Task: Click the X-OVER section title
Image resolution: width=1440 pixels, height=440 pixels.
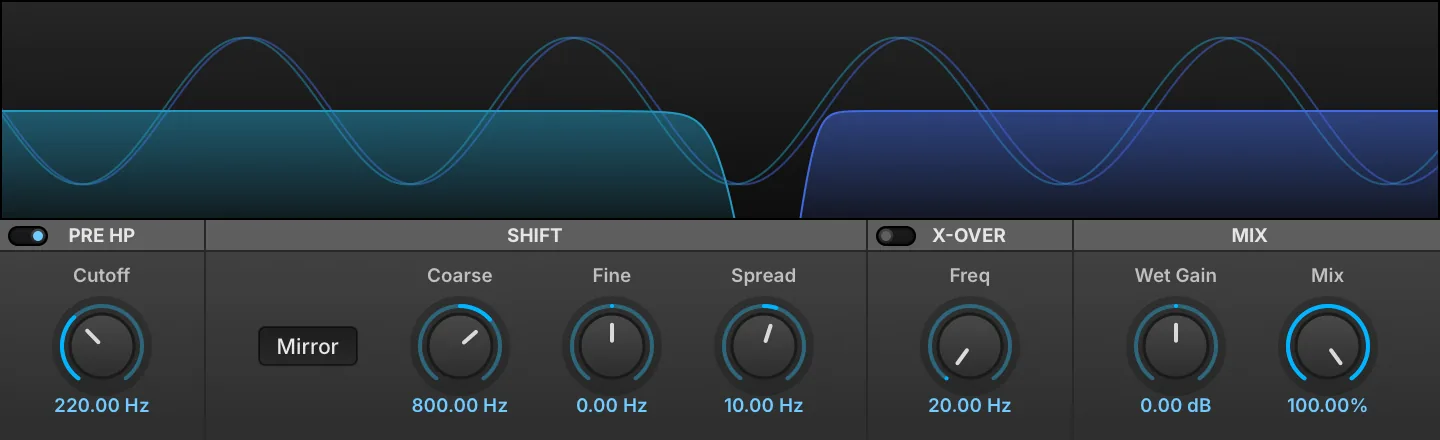Action: pyautogui.click(x=969, y=236)
